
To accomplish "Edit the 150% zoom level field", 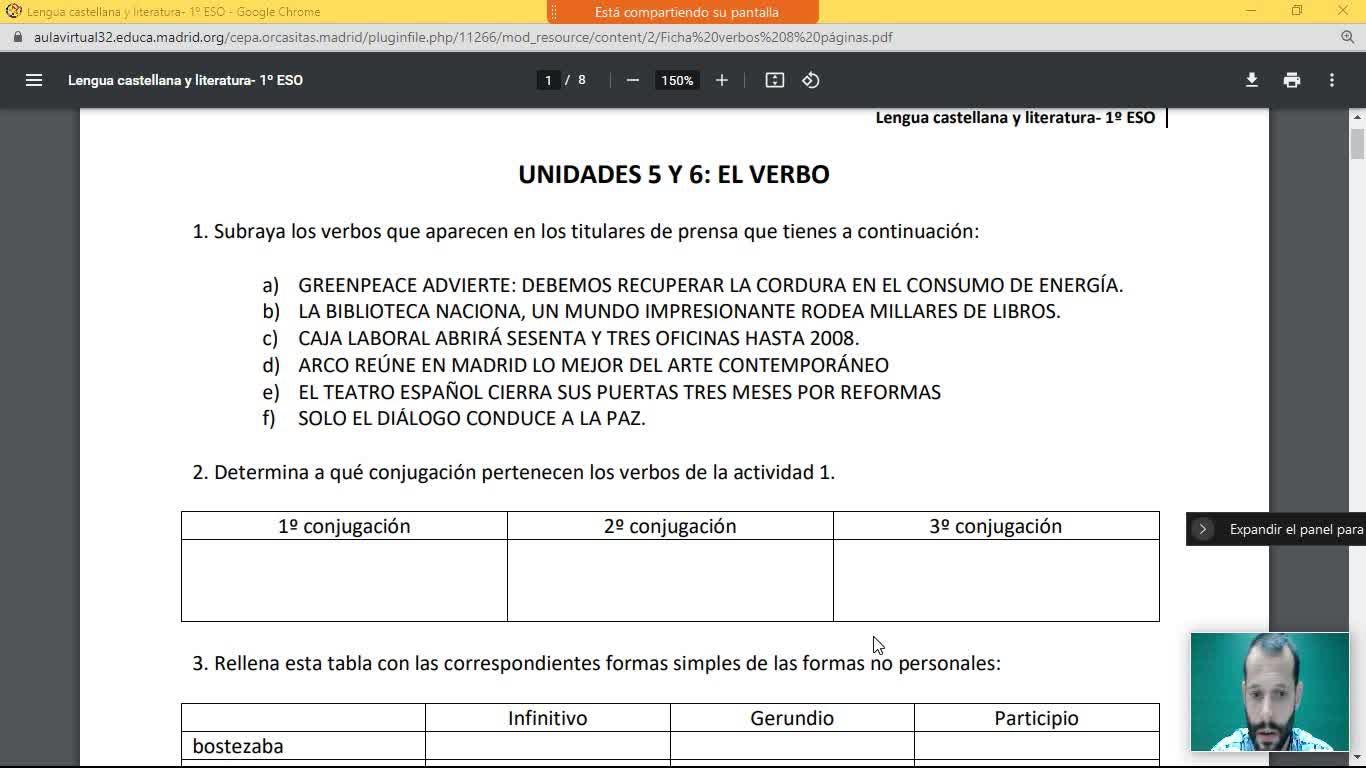I will pyautogui.click(x=677, y=80).
